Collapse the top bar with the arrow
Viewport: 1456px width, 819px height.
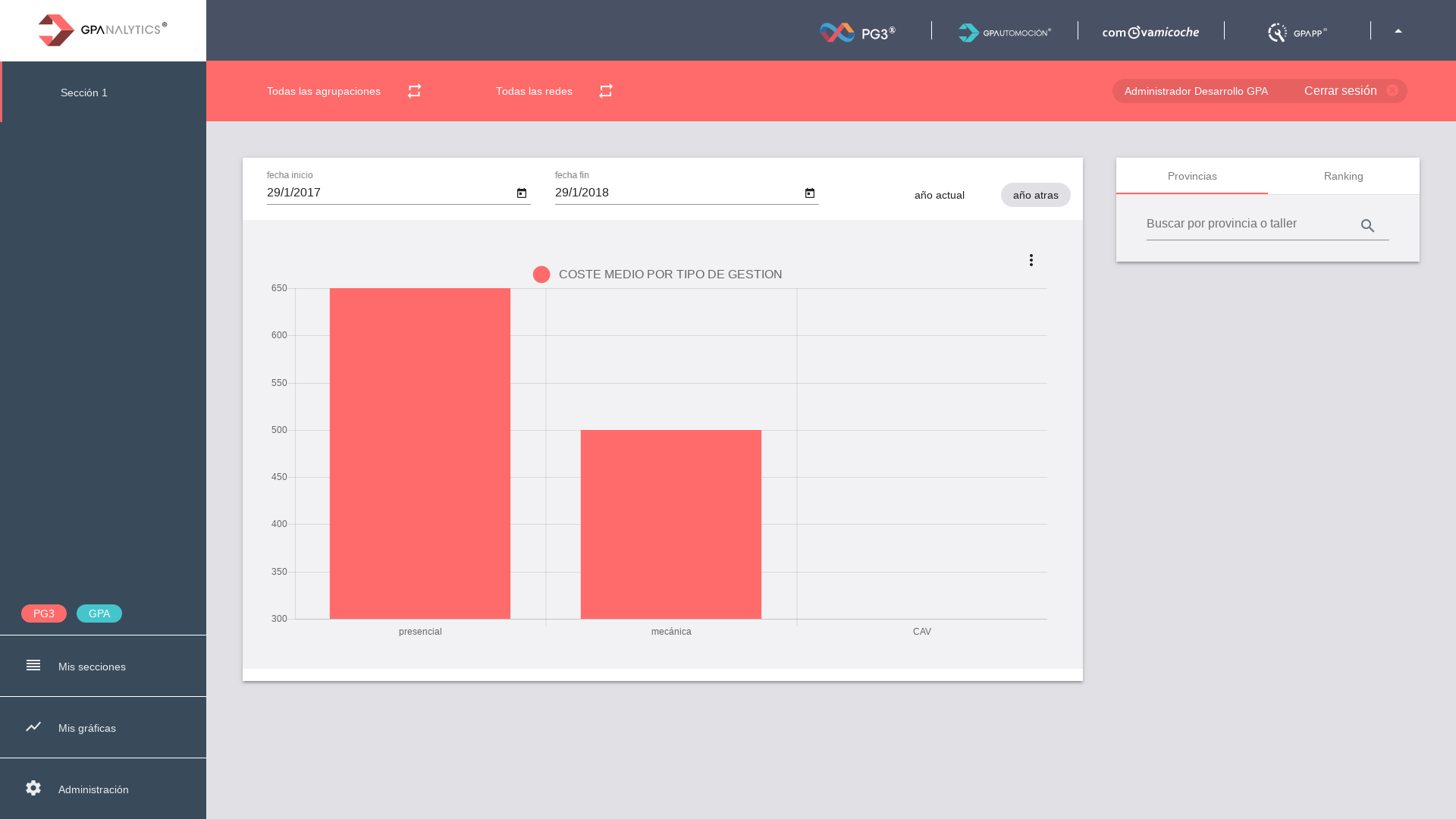tap(1398, 31)
